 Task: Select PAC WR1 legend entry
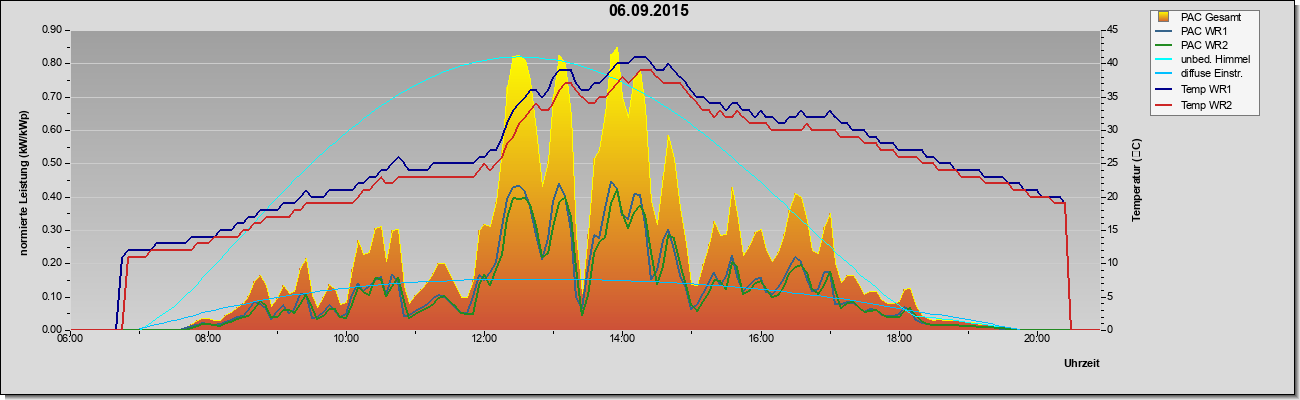pyautogui.click(x=1205, y=31)
